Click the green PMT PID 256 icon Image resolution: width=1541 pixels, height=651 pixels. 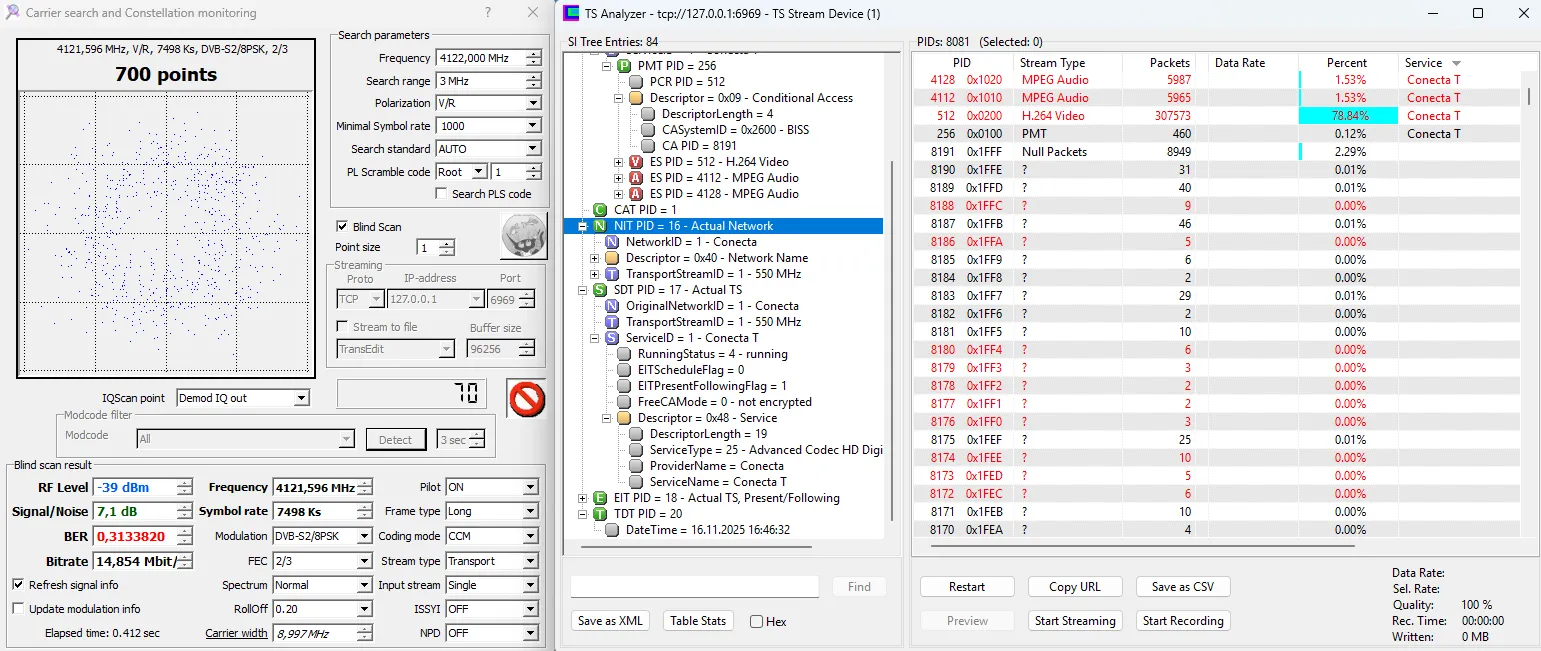click(623, 66)
